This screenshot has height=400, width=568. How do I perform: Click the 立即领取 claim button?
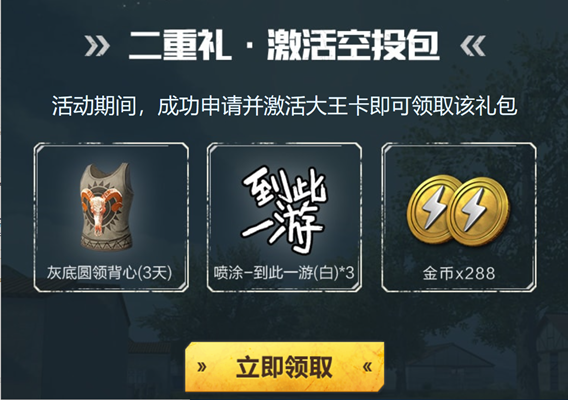click(x=284, y=367)
